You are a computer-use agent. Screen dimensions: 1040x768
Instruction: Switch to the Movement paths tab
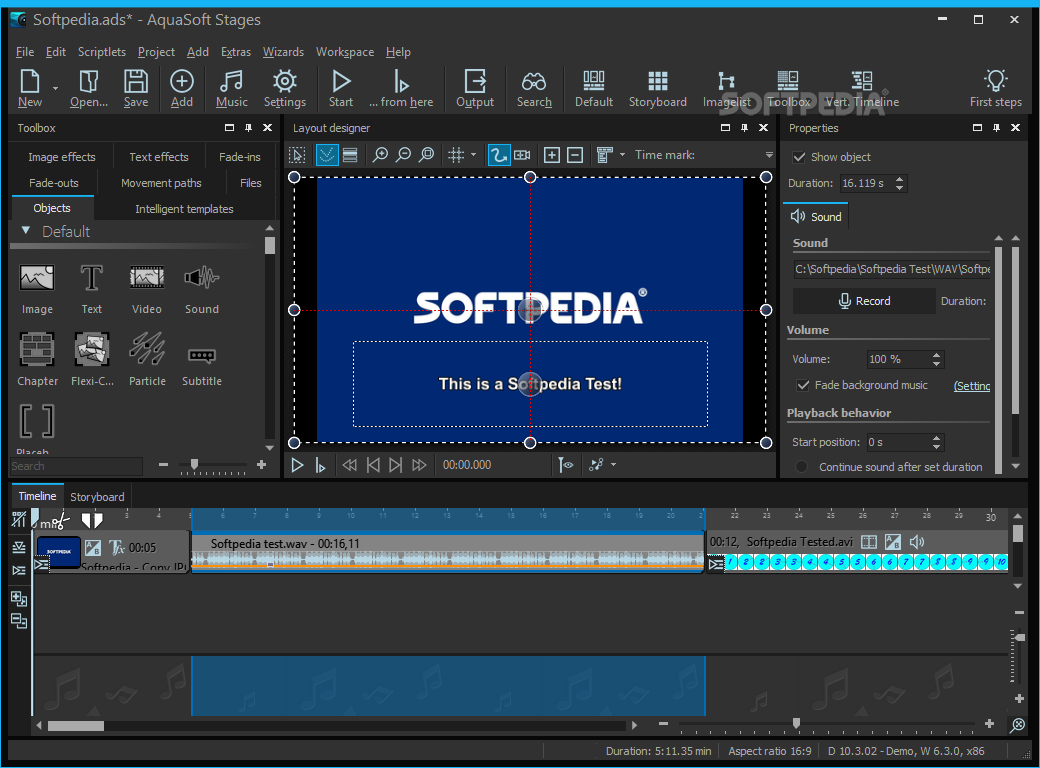(161, 183)
